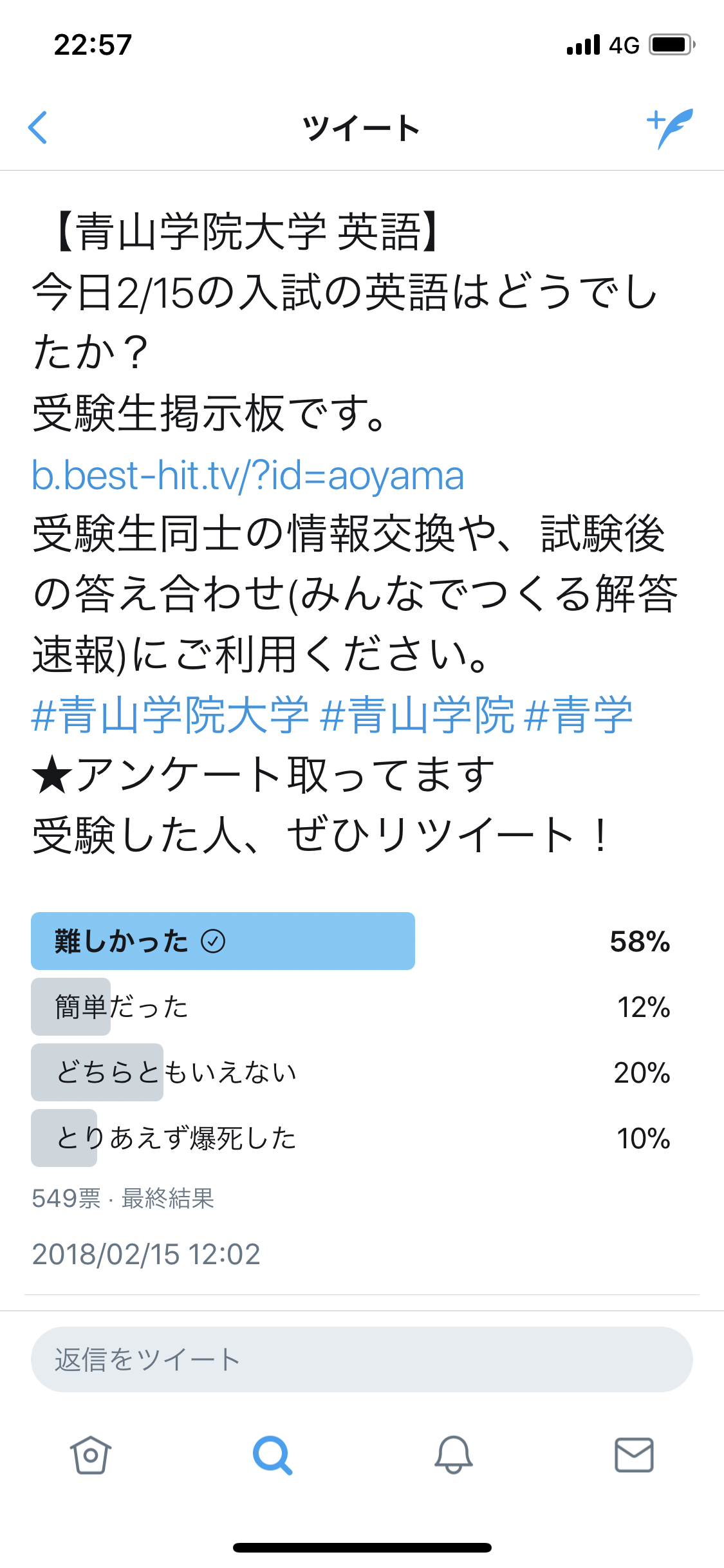The height and width of the screenshot is (1568, 724).
Task: Open the Notifications bell icon
Action: click(454, 1455)
